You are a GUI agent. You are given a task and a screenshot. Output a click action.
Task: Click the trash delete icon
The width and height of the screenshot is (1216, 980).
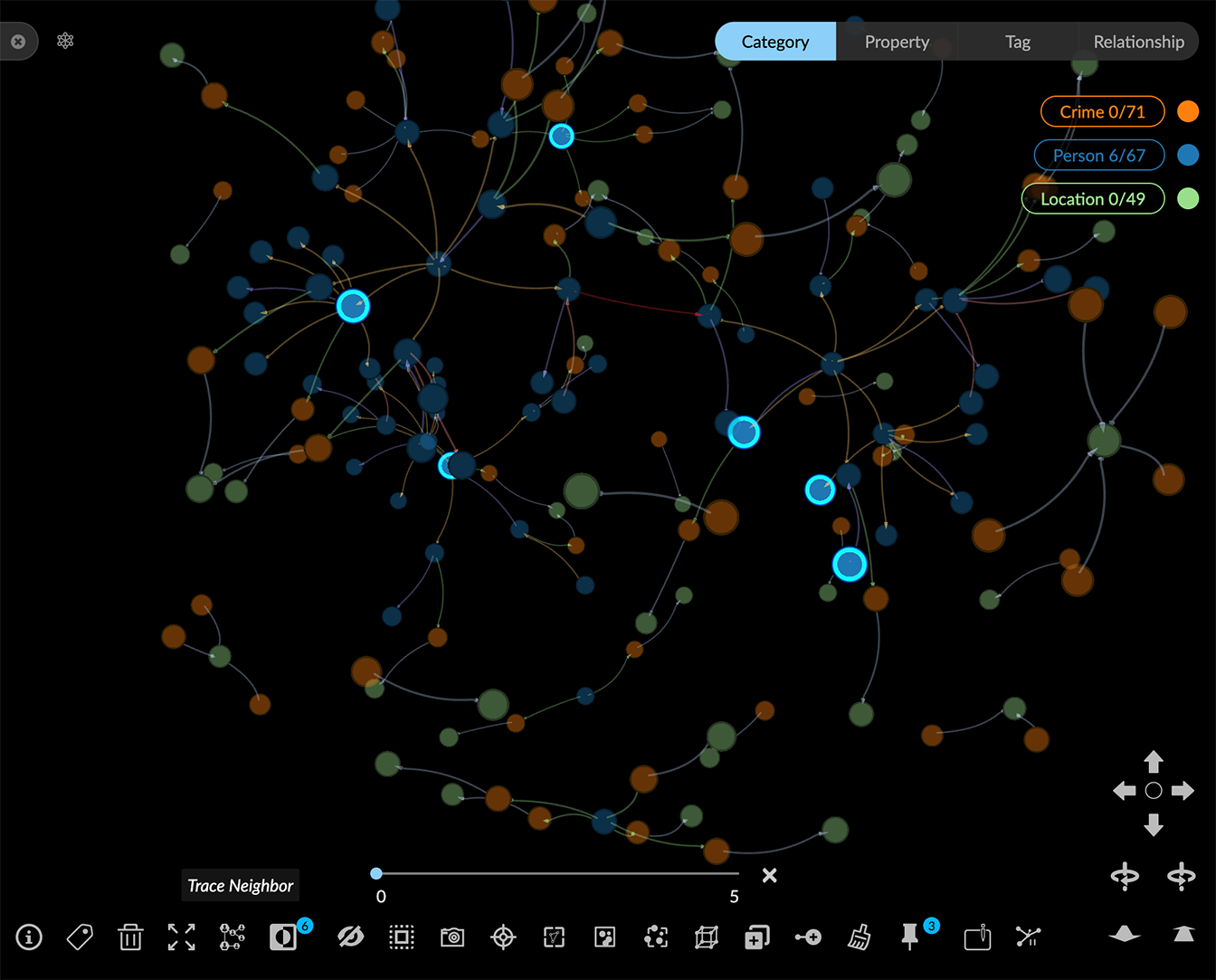[130, 937]
